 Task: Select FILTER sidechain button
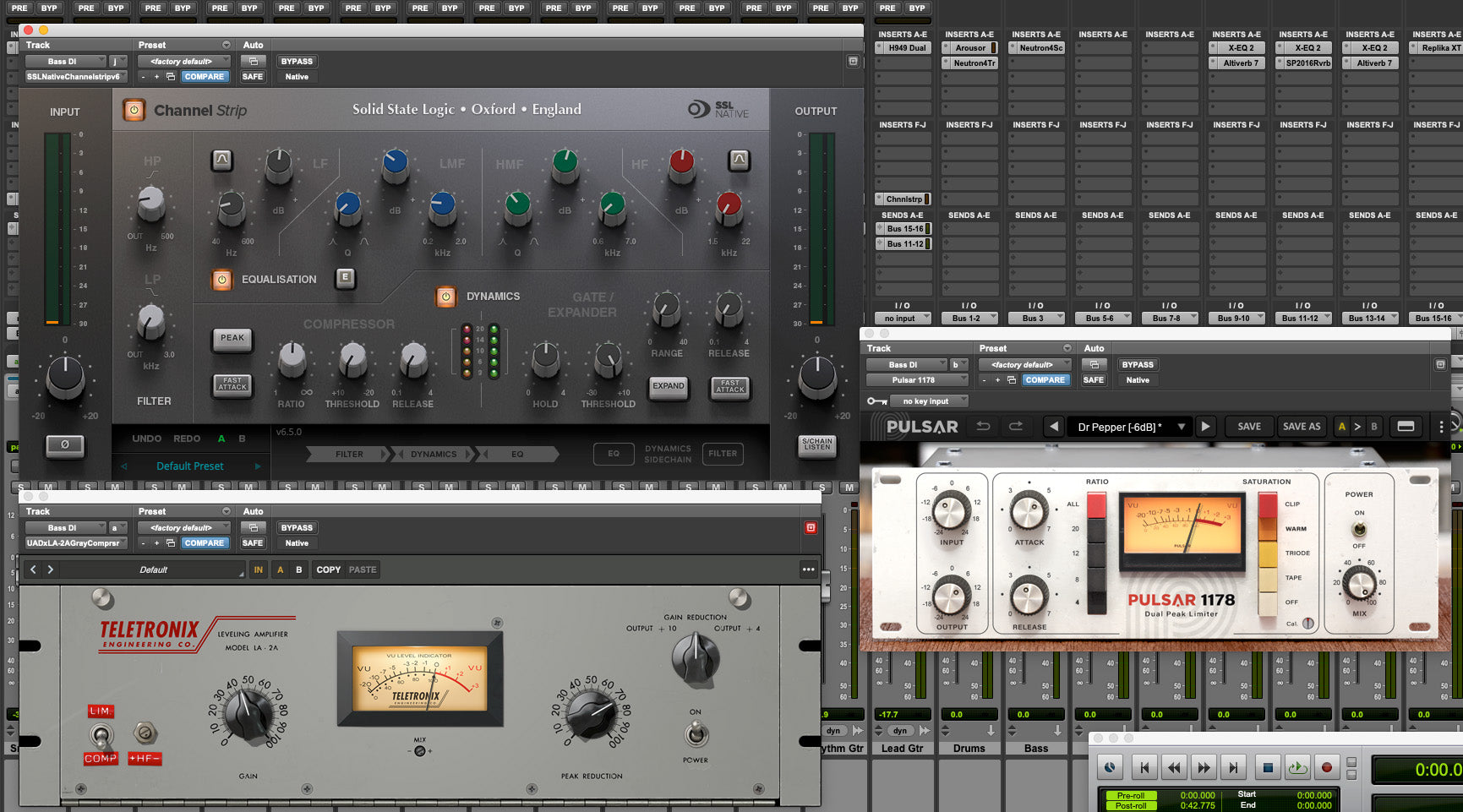coord(723,454)
